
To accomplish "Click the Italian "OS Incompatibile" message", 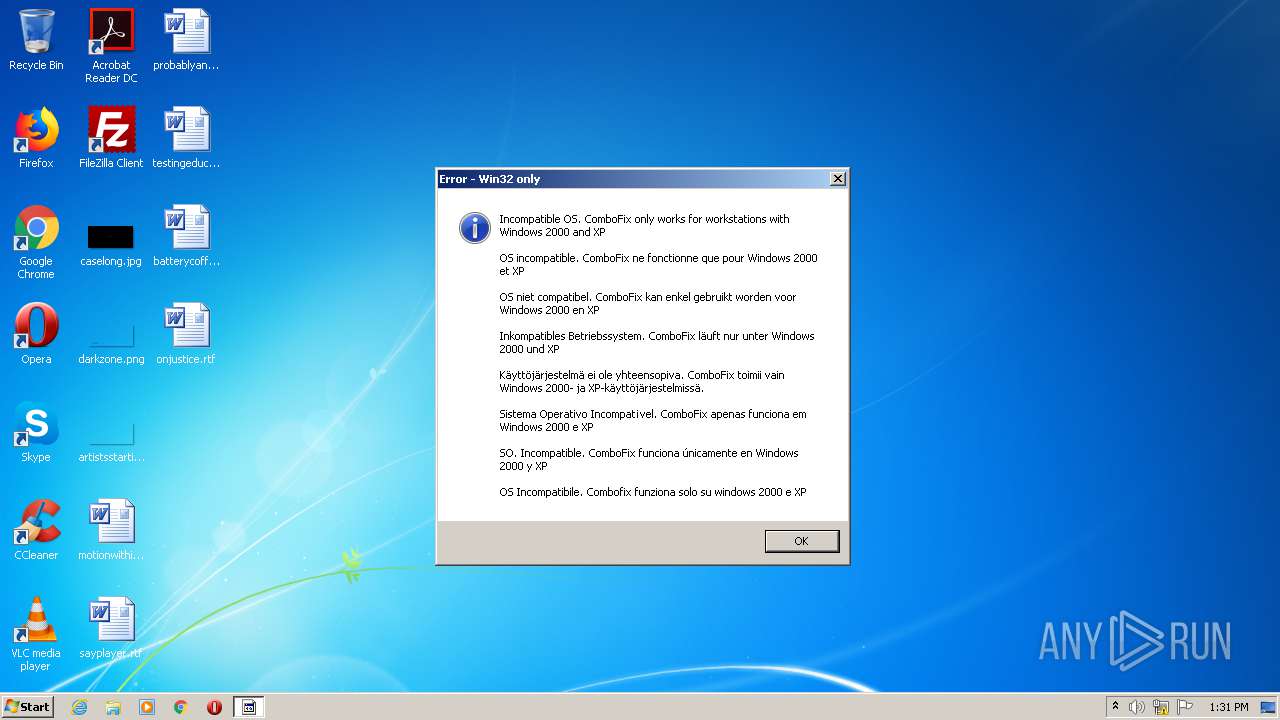I will tap(653, 492).
